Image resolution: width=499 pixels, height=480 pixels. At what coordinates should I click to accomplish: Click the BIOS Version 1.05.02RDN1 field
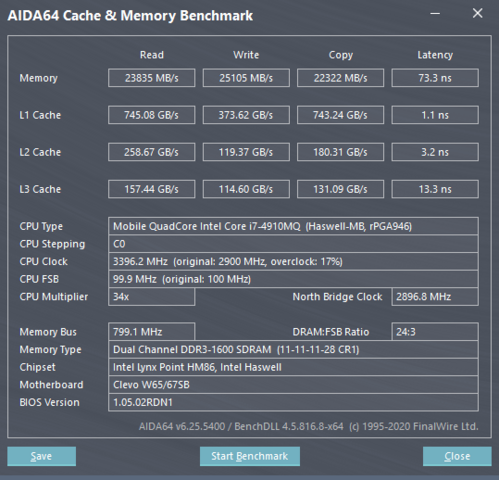(293, 402)
